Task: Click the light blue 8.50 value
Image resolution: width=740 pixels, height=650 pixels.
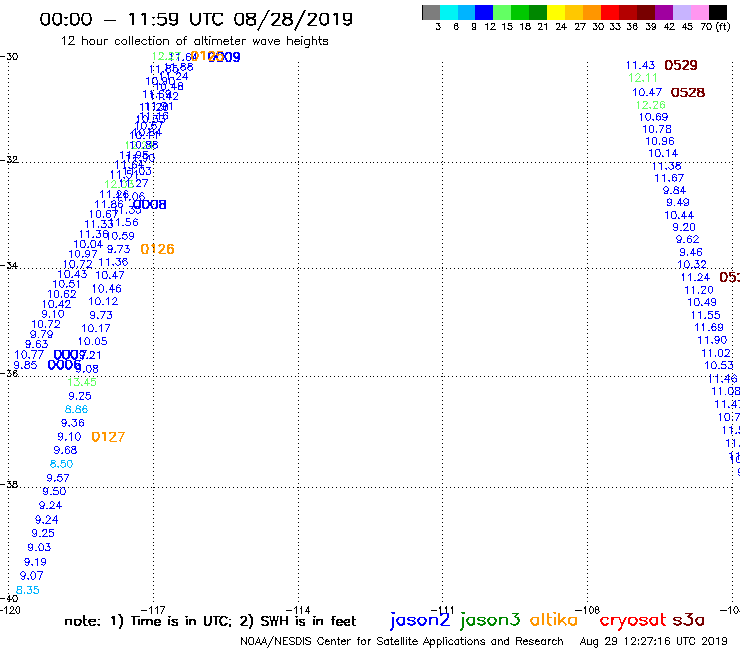Action: point(61,464)
